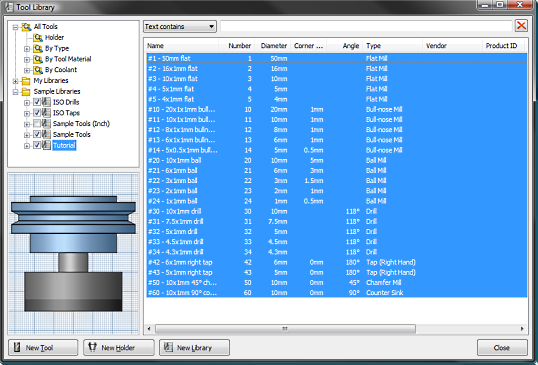The width and height of the screenshot is (538, 365).
Task: Expand the By Type node
Action: click(27, 49)
